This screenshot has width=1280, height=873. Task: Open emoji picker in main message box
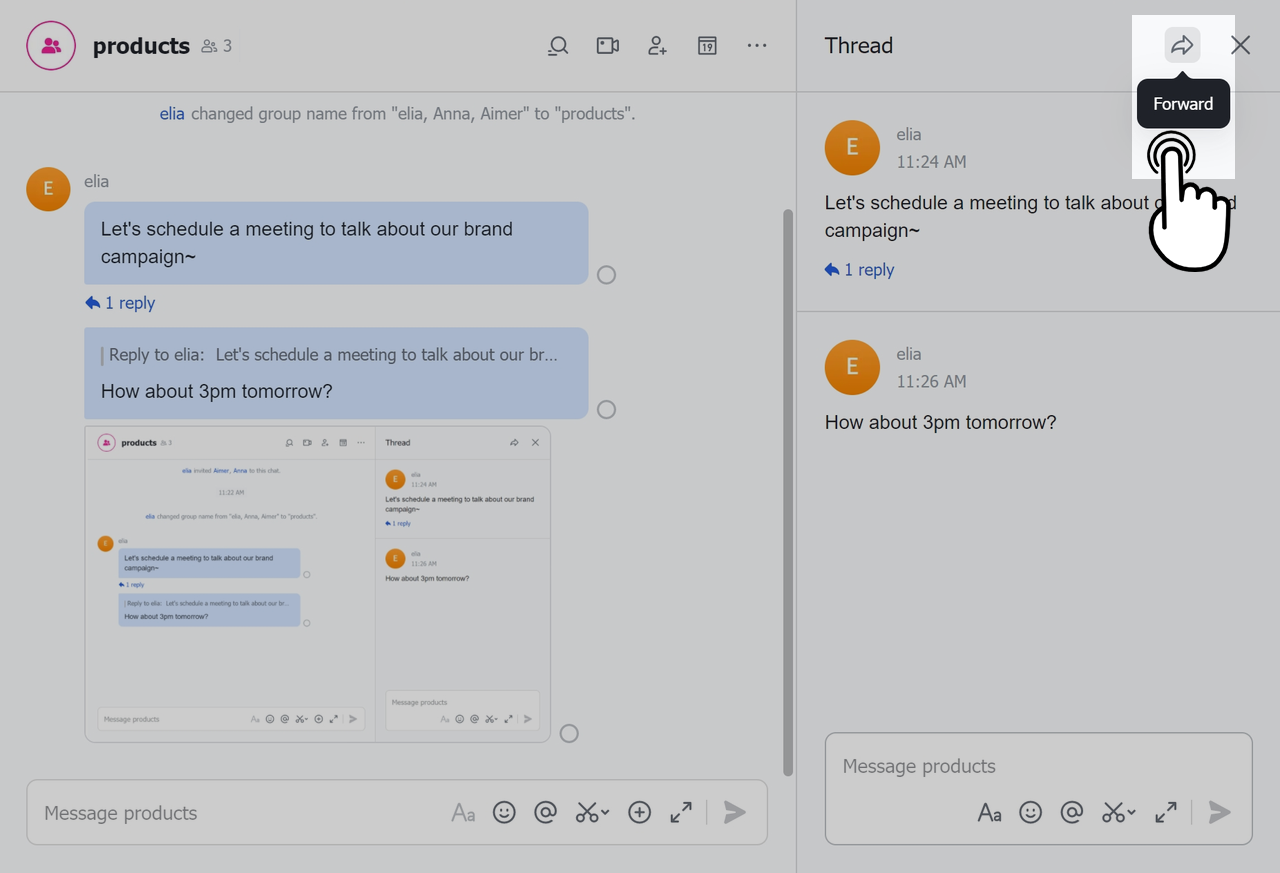tap(504, 812)
